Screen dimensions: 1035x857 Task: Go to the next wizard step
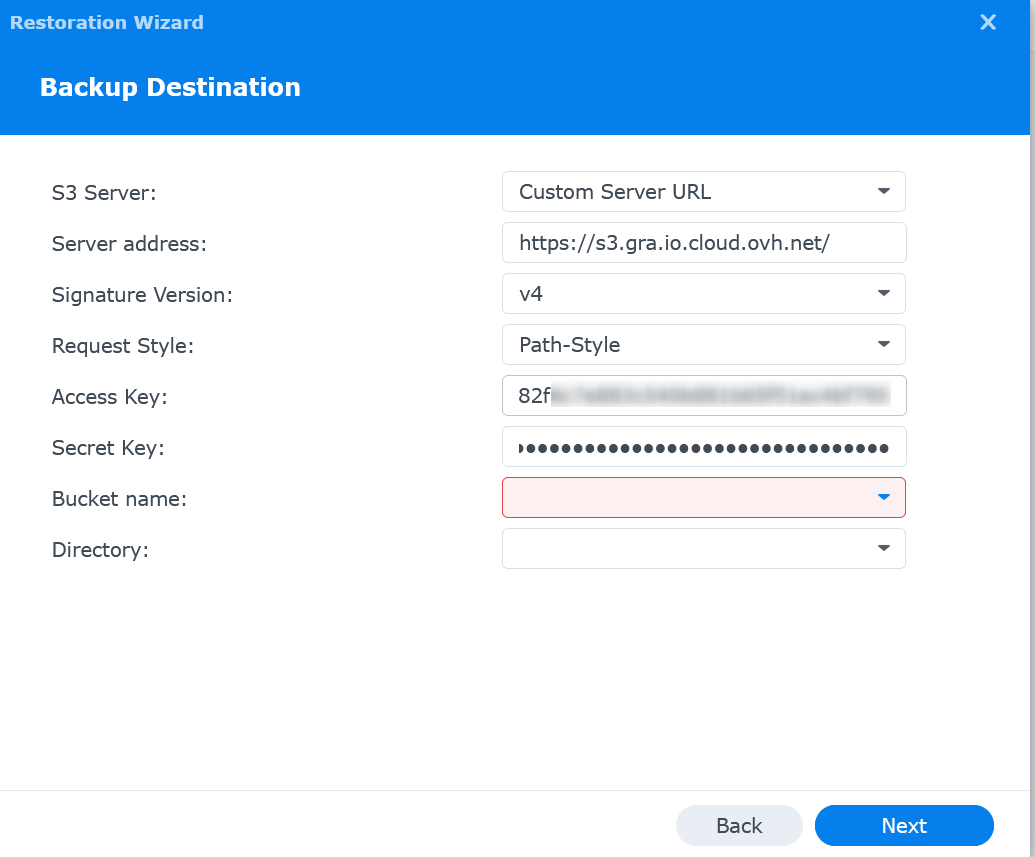(x=903, y=826)
